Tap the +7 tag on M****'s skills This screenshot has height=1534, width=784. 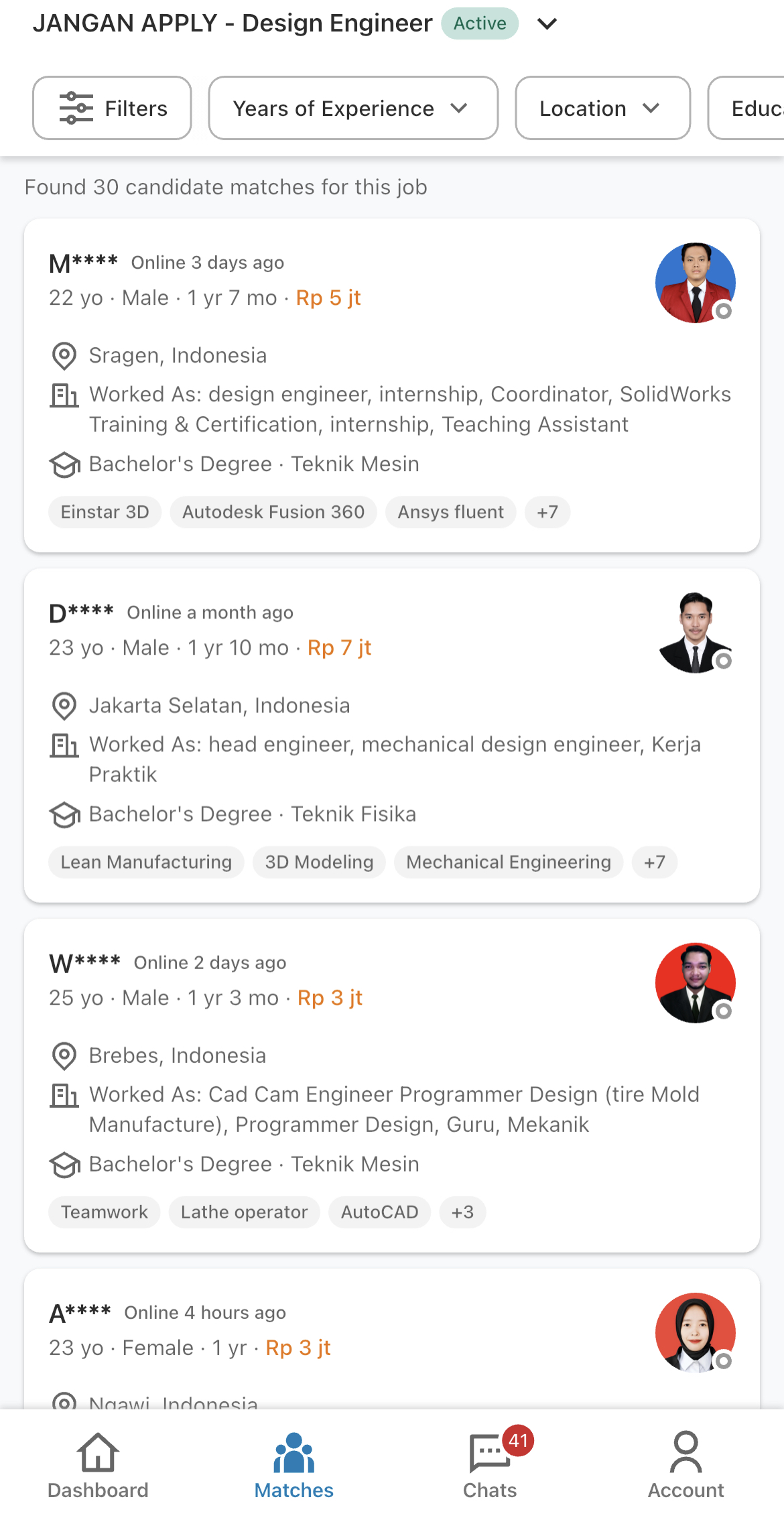click(x=547, y=511)
